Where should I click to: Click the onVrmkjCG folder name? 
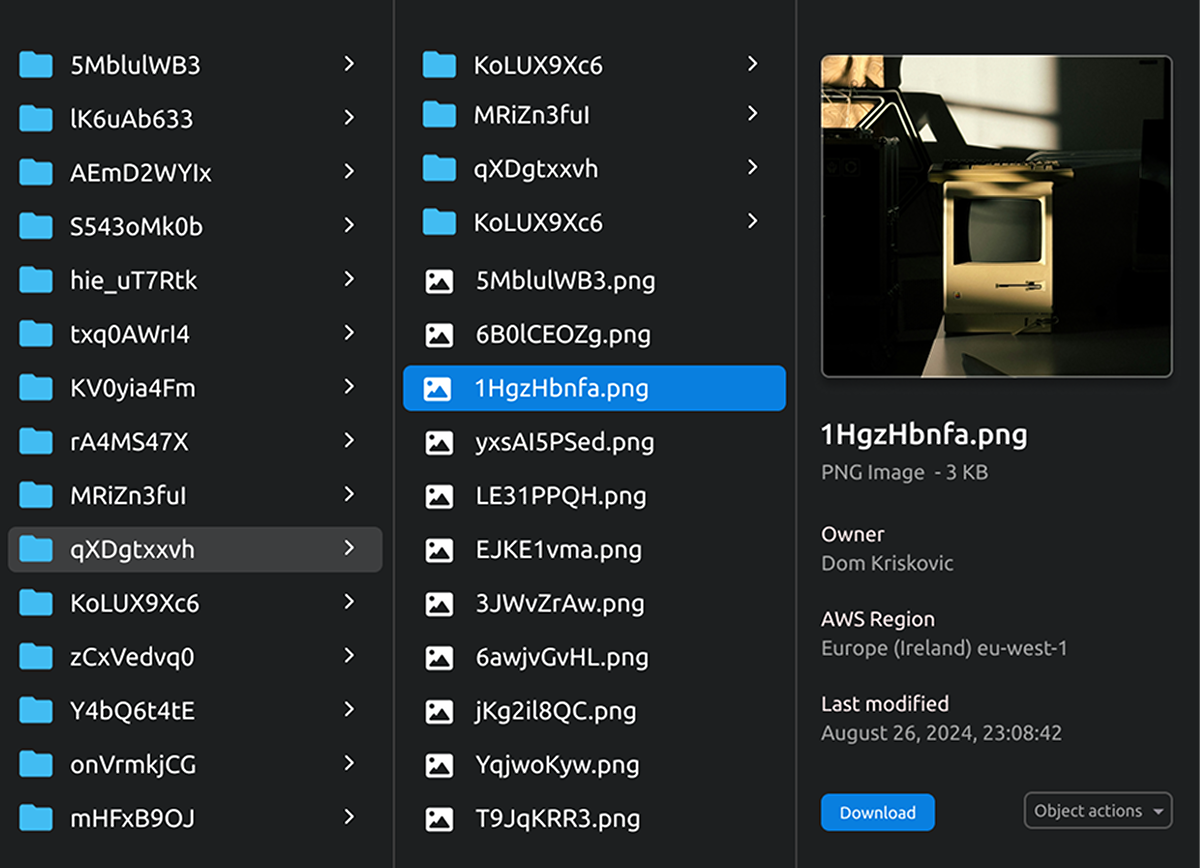(133, 766)
